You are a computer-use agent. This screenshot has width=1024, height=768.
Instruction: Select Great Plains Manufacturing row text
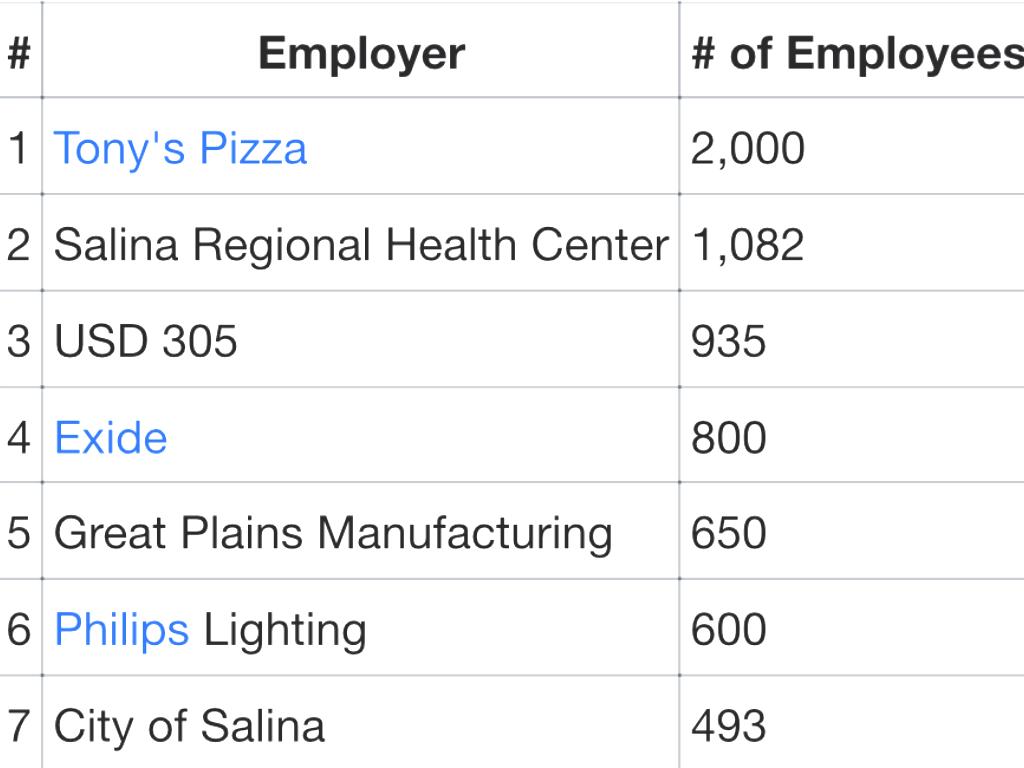[333, 533]
